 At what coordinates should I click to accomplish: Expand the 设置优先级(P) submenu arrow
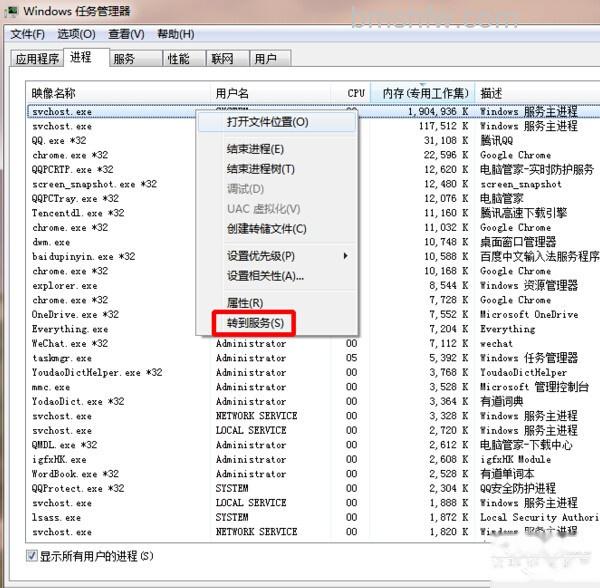pos(346,256)
